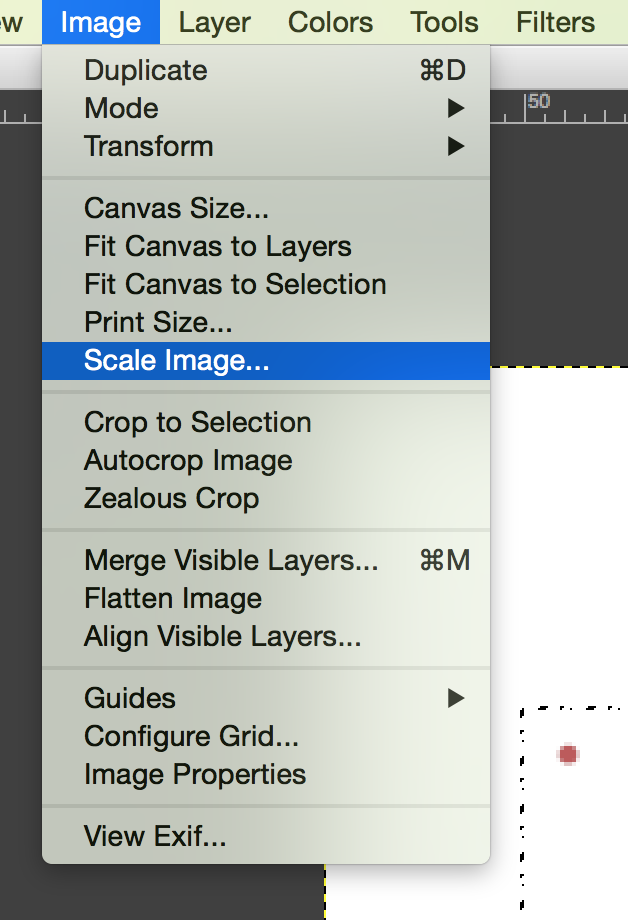Viewport: 628px width, 920px height.
Task: Run Autocrop Image
Action: [266, 461]
